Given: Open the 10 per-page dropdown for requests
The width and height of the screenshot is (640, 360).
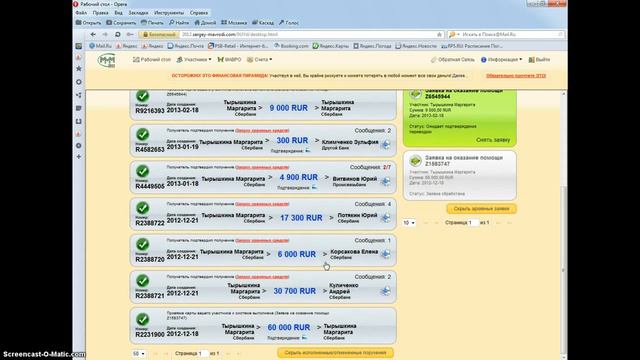Looking at the screenshot, I should 409,223.
